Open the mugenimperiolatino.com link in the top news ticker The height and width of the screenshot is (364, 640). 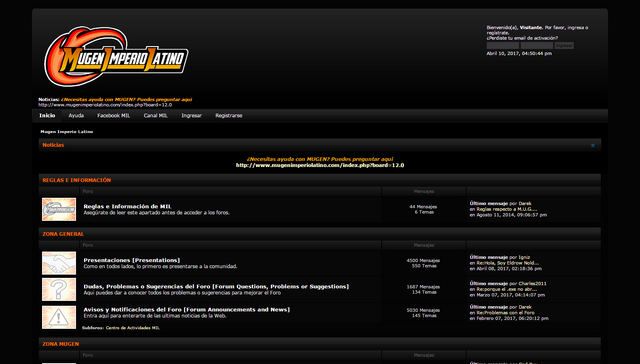(x=105, y=105)
